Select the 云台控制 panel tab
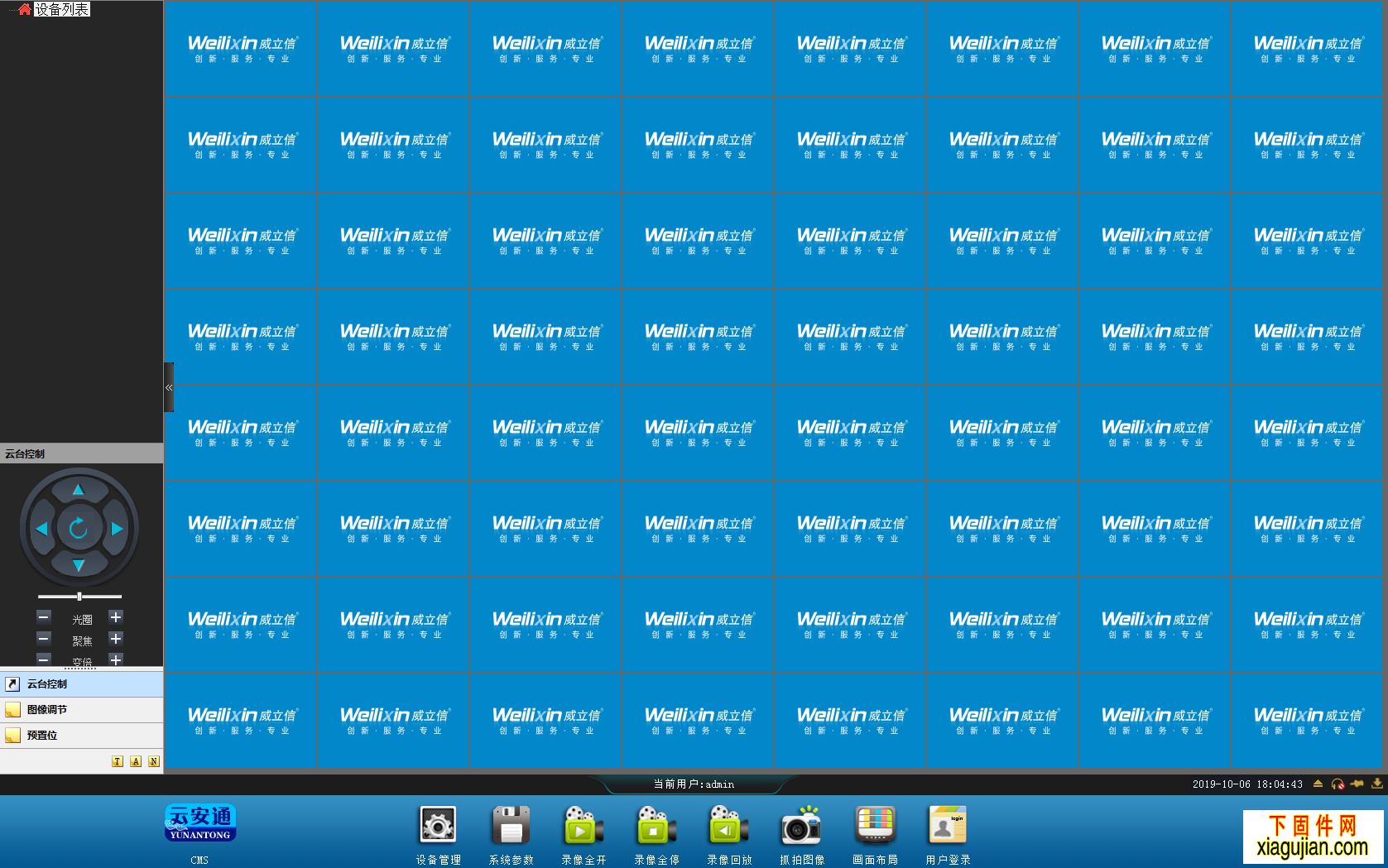 [x=81, y=684]
